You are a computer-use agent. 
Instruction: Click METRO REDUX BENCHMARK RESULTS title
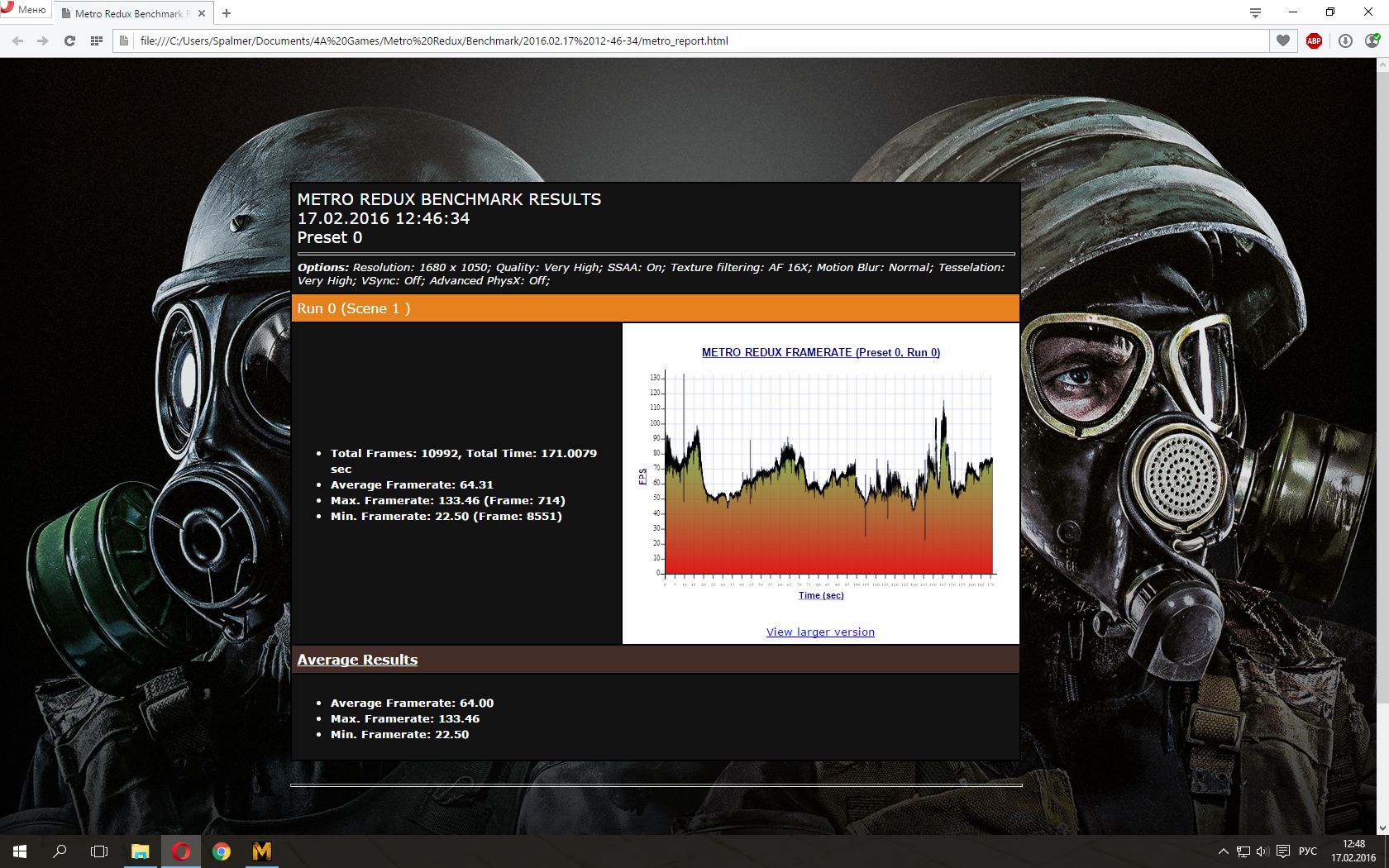point(449,199)
